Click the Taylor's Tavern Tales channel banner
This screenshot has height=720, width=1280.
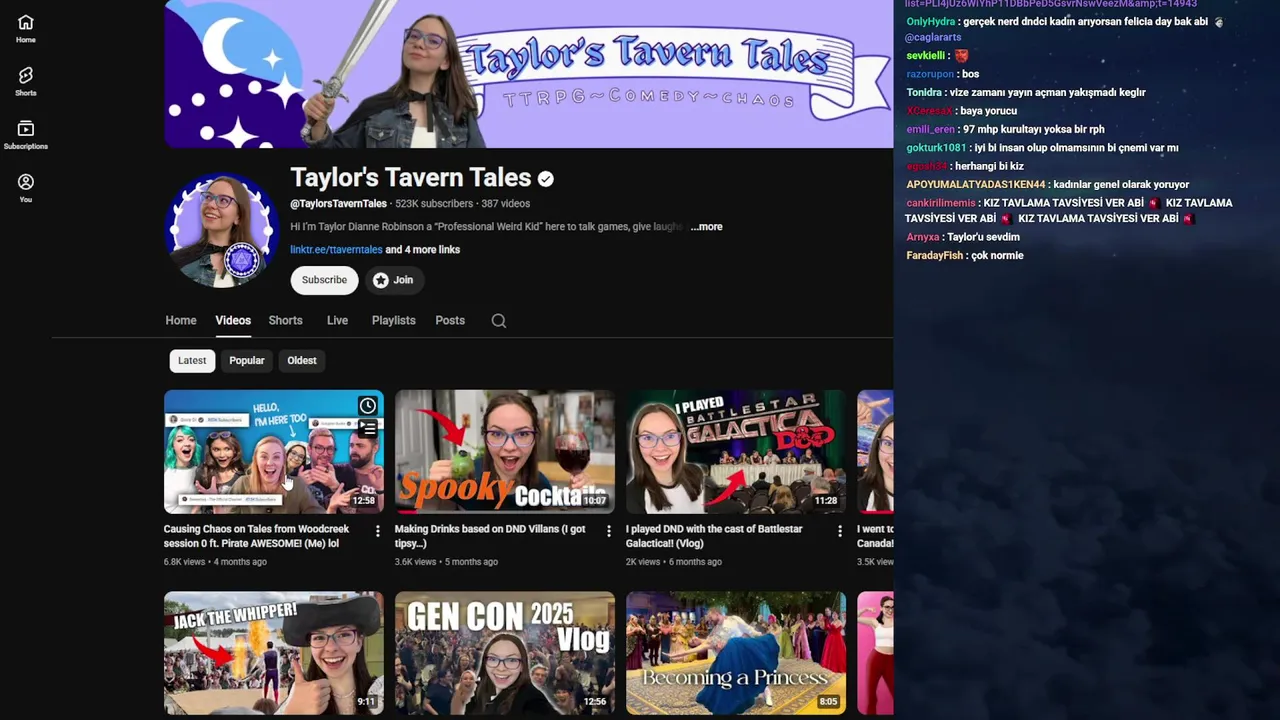528,74
